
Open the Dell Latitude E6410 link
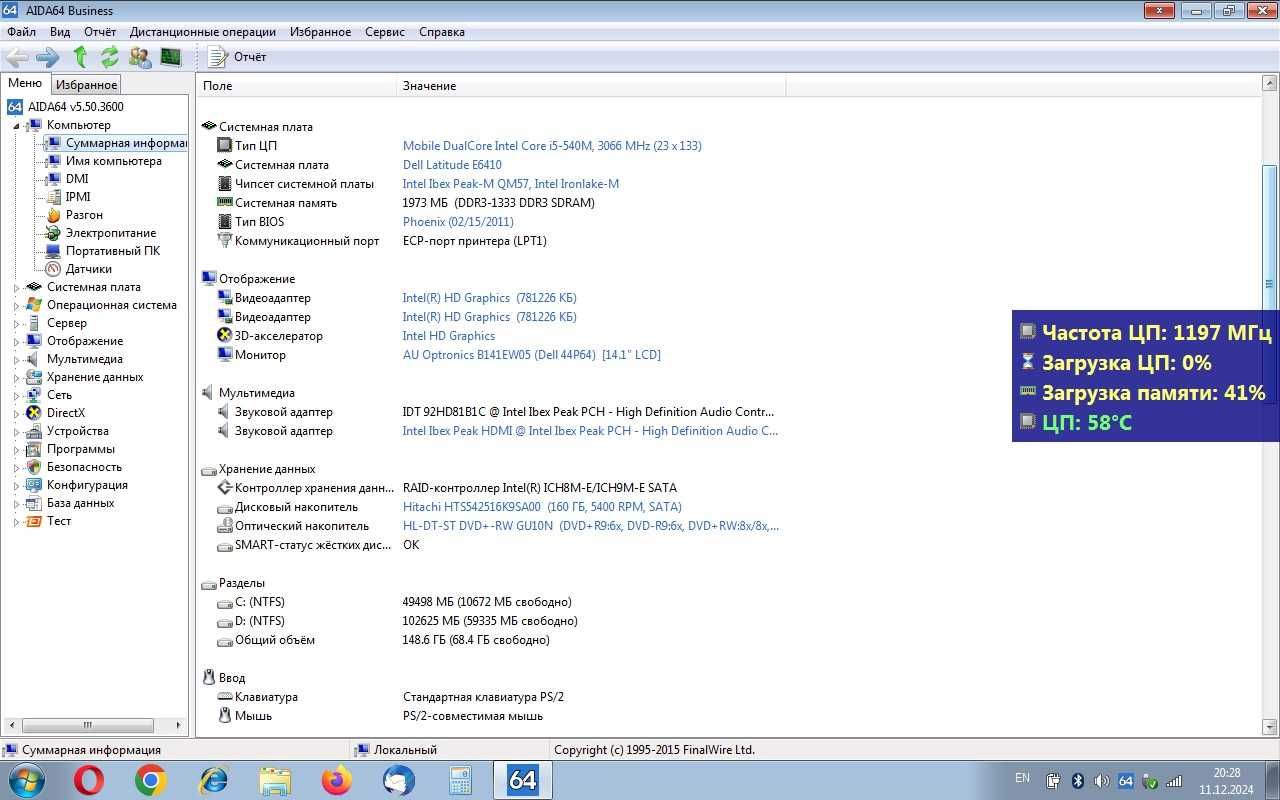pyautogui.click(x=452, y=165)
